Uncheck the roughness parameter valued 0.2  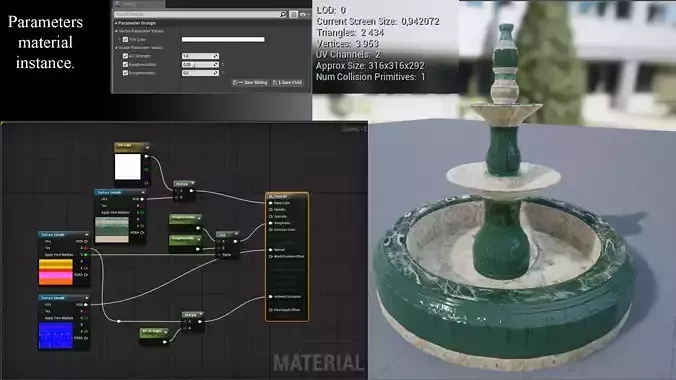click(125, 73)
